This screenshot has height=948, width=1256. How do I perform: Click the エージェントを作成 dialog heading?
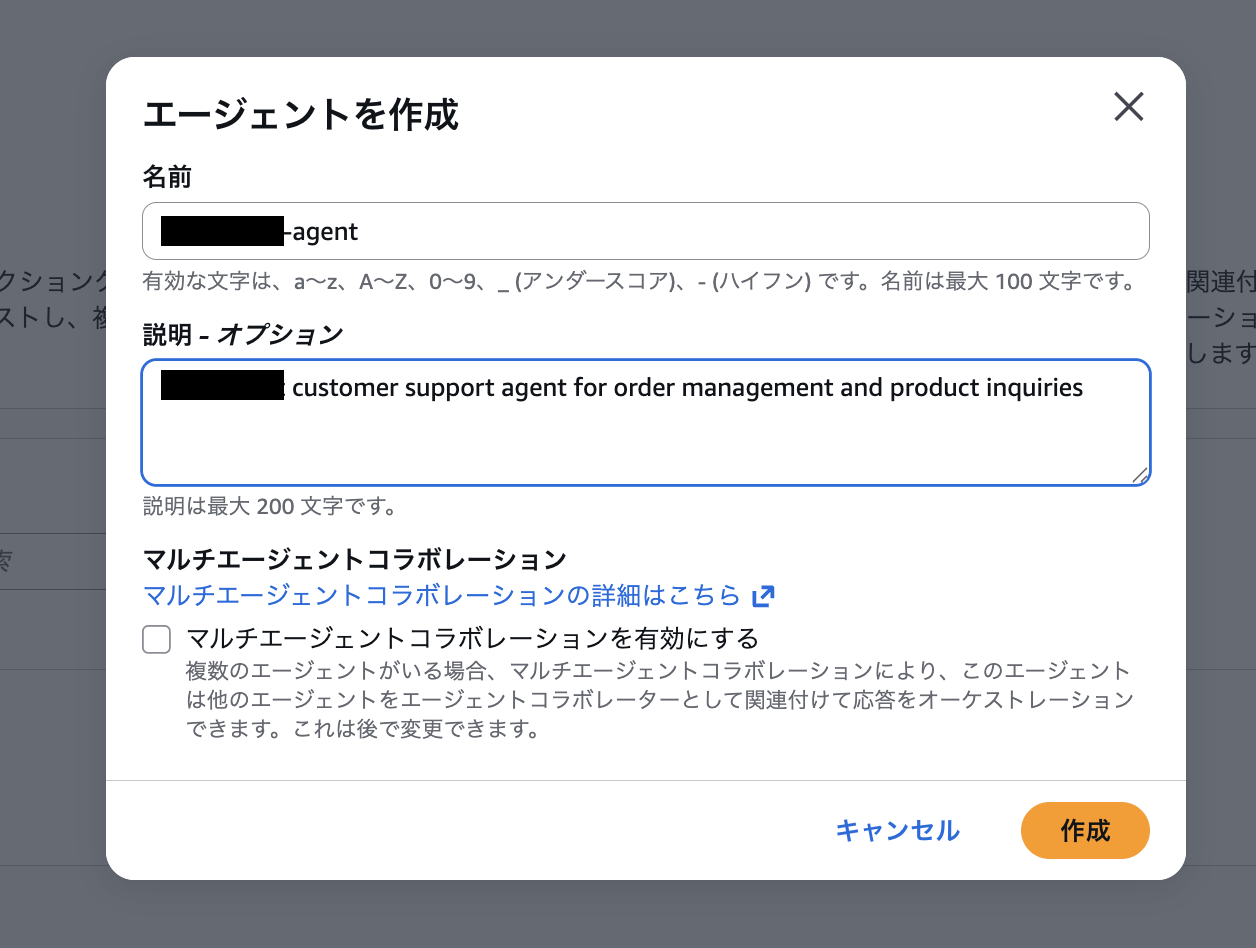(x=302, y=114)
